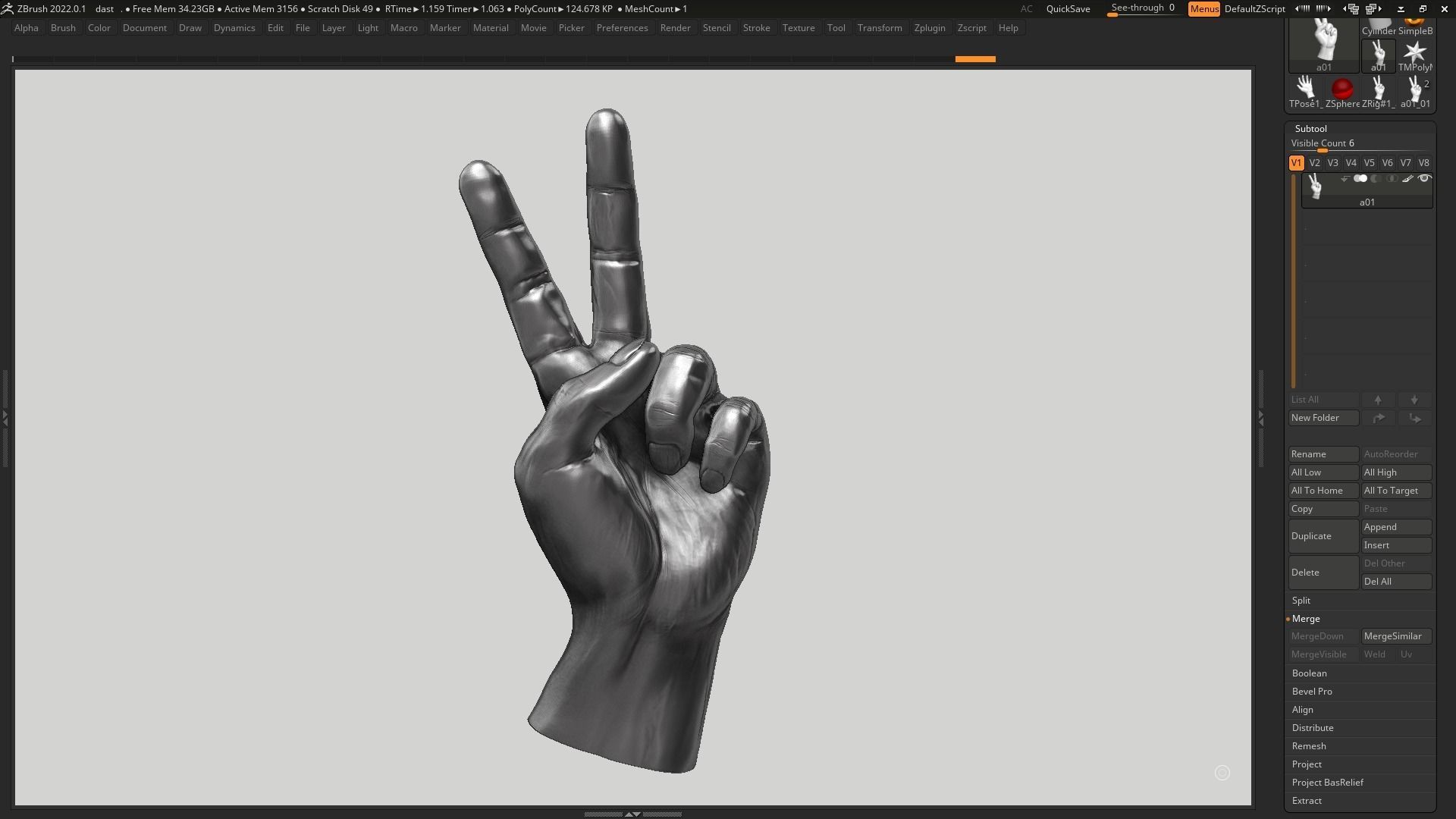Move subtool down with the down arrow
The image size is (1456, 819).
1414,400
